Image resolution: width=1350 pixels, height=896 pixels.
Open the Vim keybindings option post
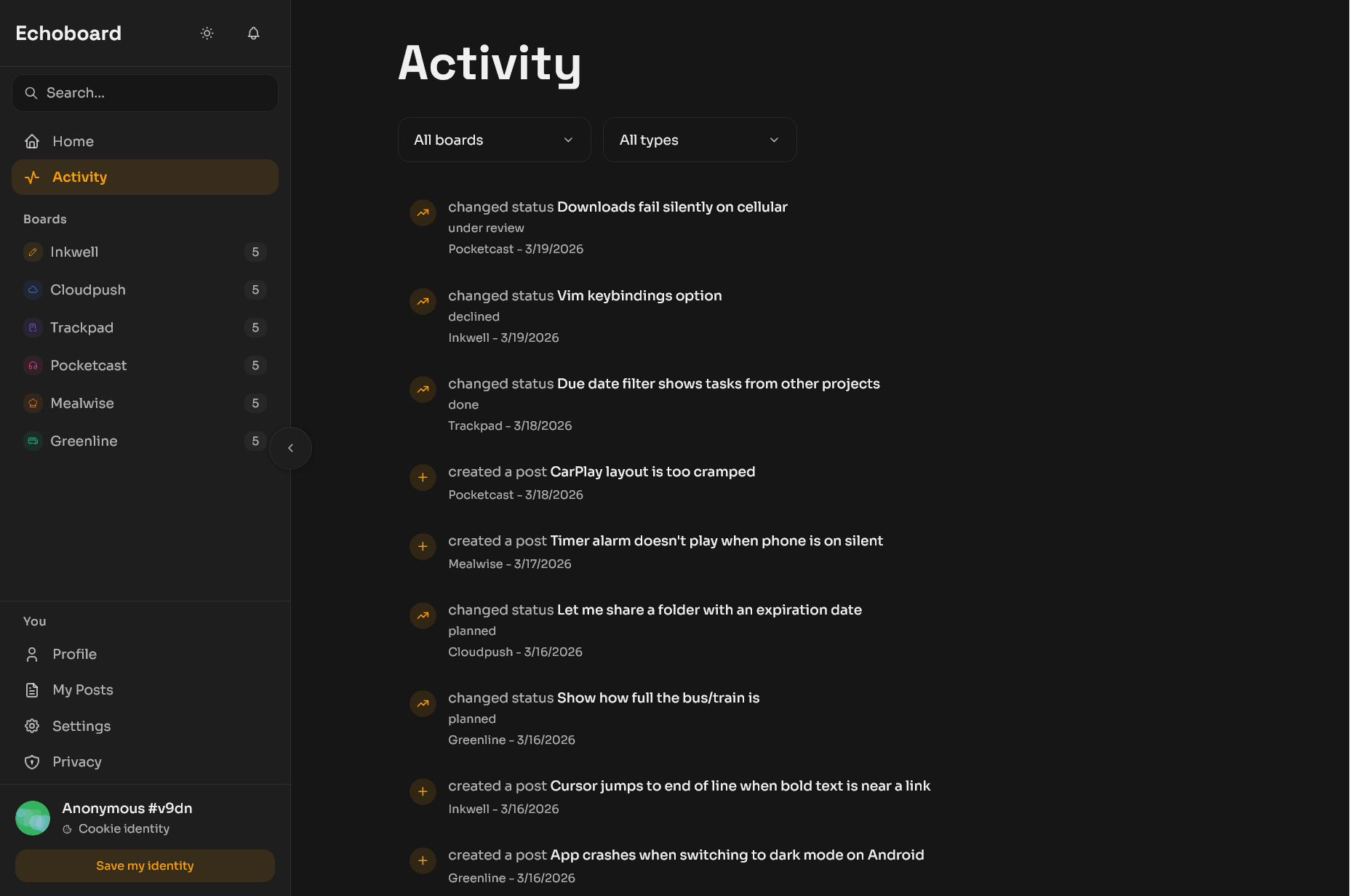click(x=639, y=296)
